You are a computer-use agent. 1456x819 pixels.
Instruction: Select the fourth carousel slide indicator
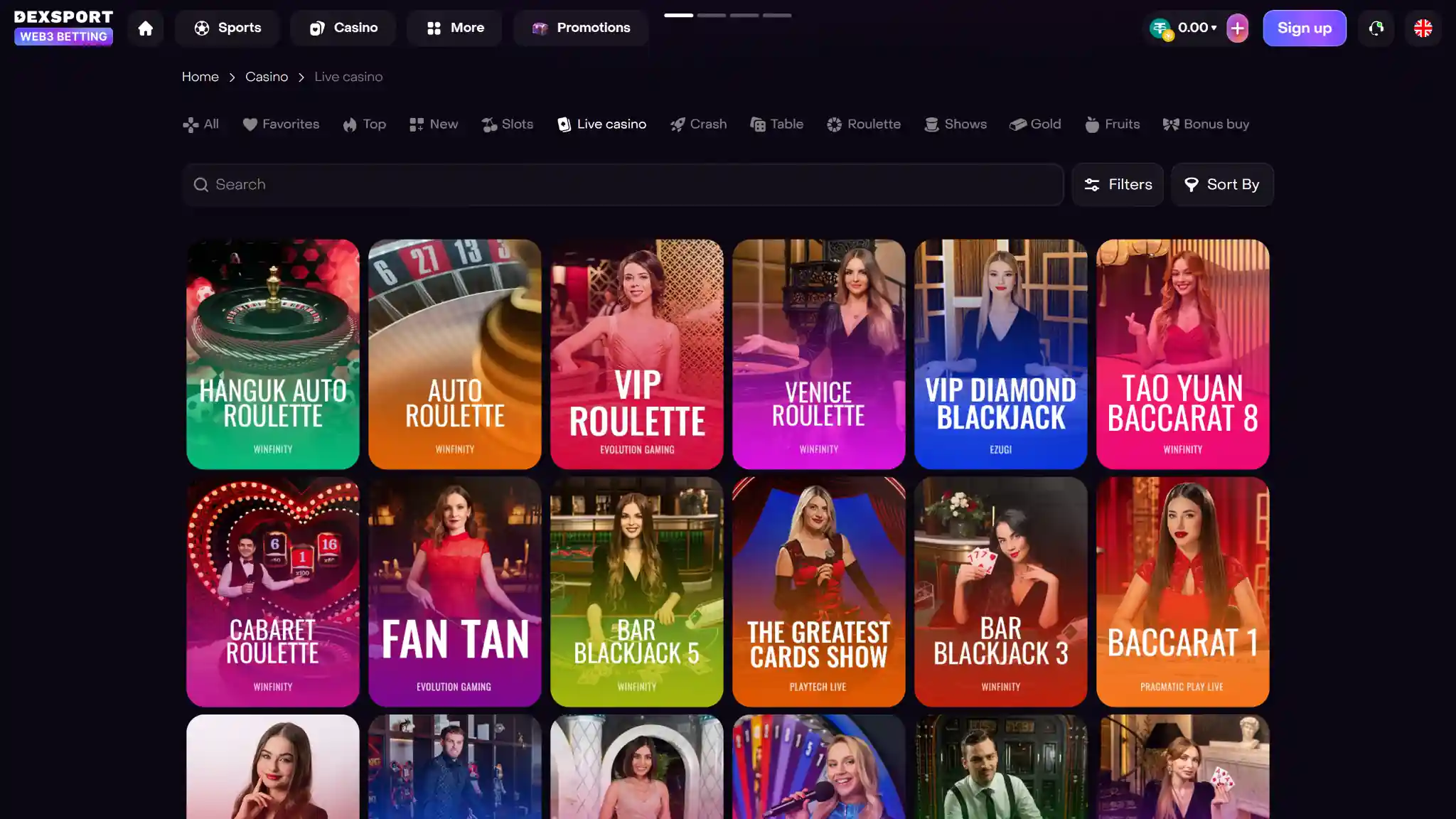point(777,15)
